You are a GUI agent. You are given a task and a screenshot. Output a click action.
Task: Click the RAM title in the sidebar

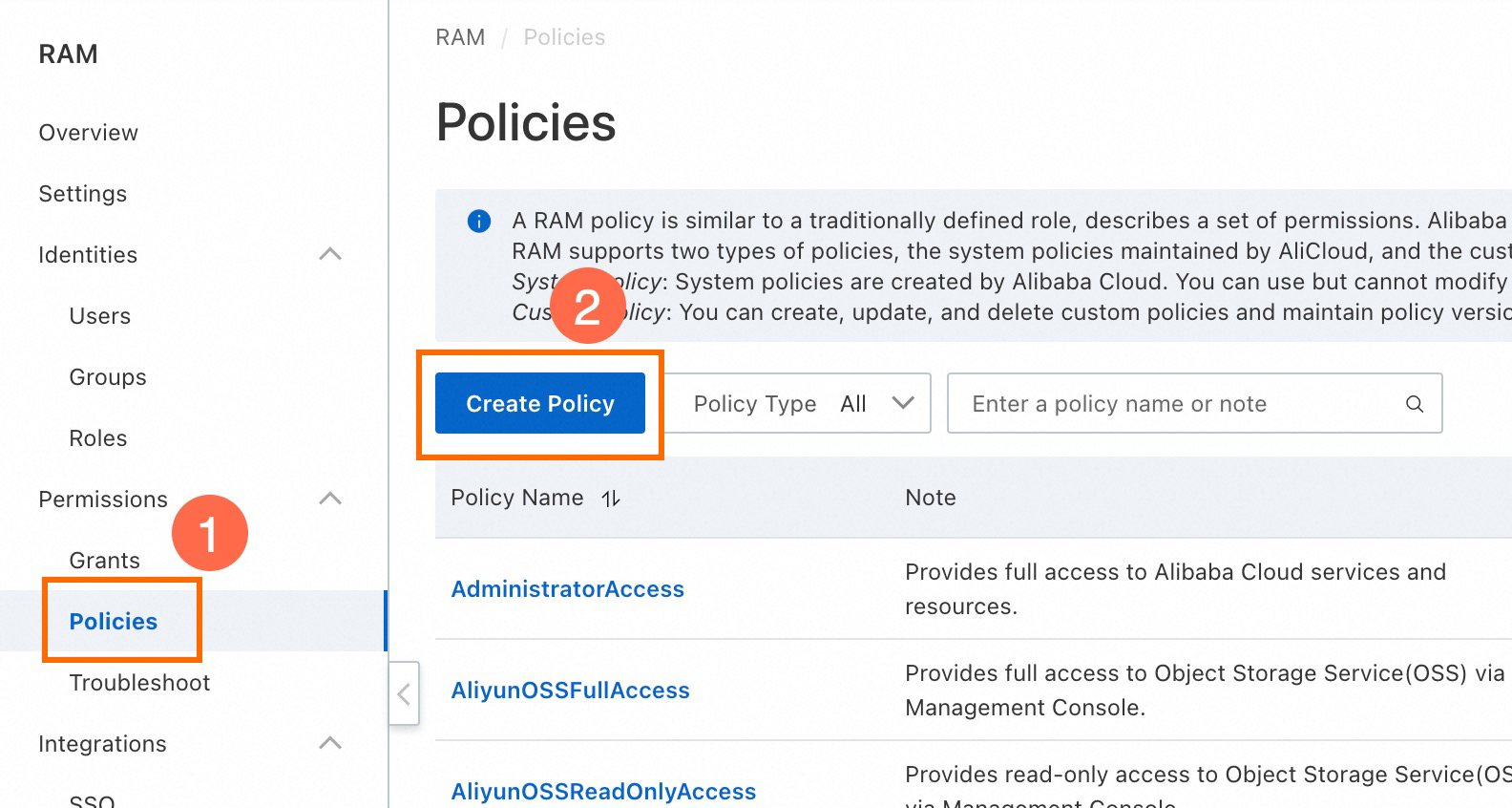click(x=68, y=54)
